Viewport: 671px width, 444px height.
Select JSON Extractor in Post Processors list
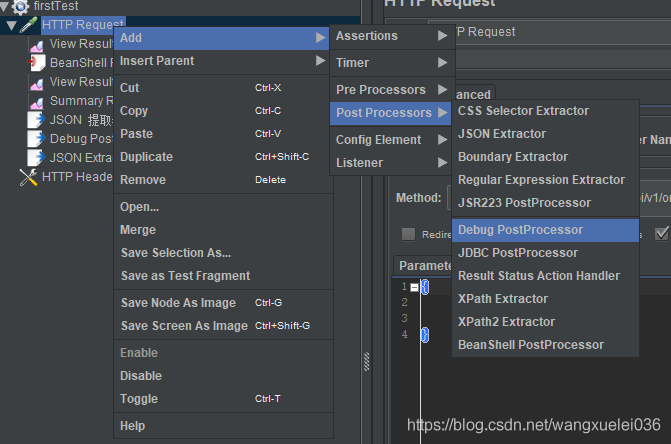[502, 134]
